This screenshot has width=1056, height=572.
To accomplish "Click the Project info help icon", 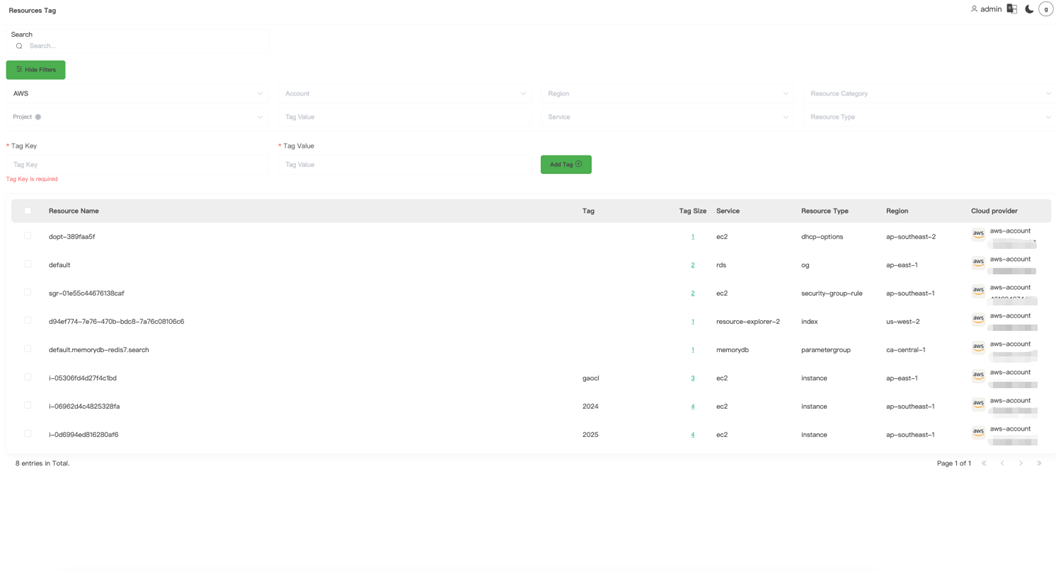I will (x=38, y=117).
